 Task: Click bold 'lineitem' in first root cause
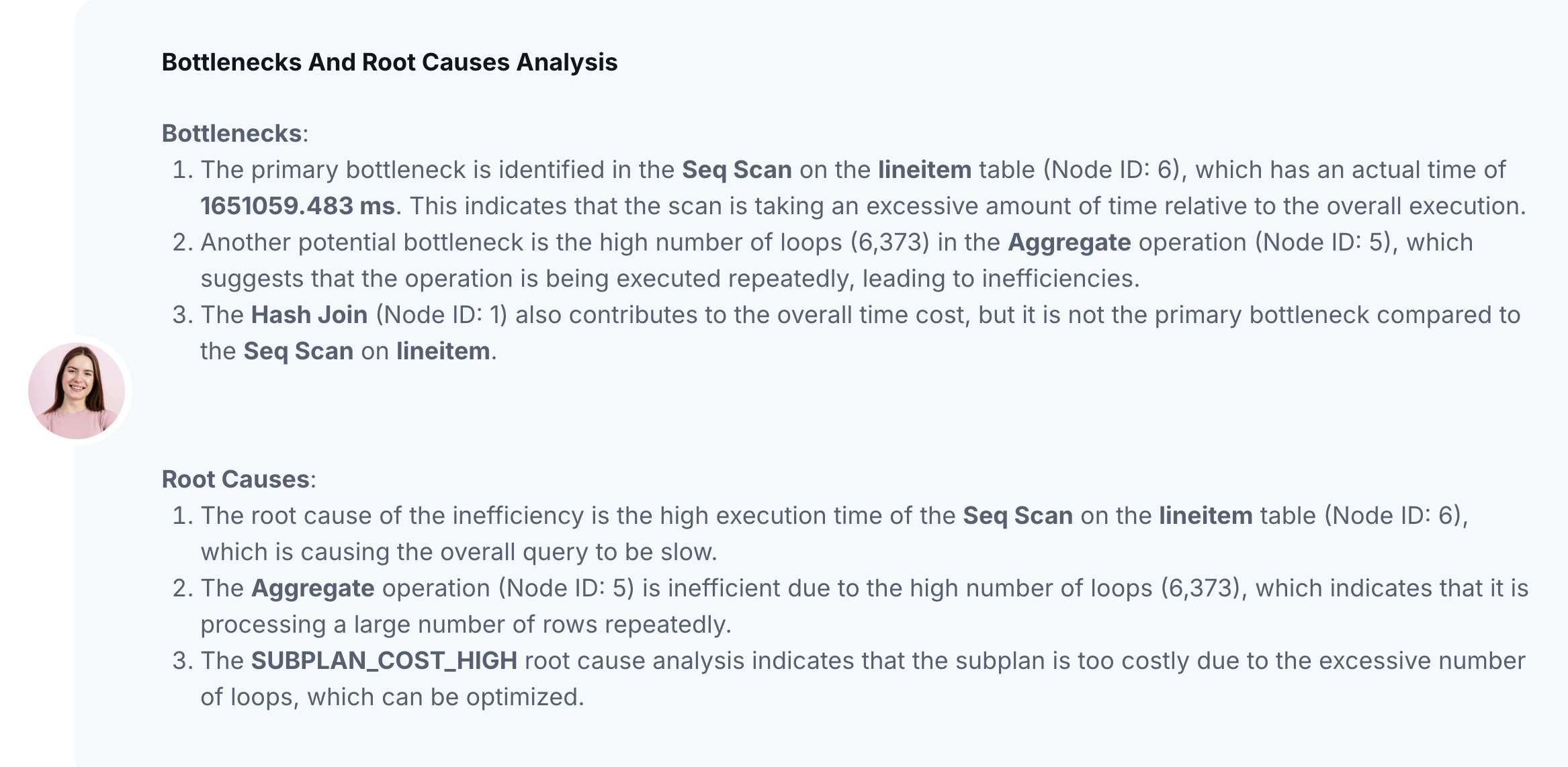click(x=1206, y=515)
